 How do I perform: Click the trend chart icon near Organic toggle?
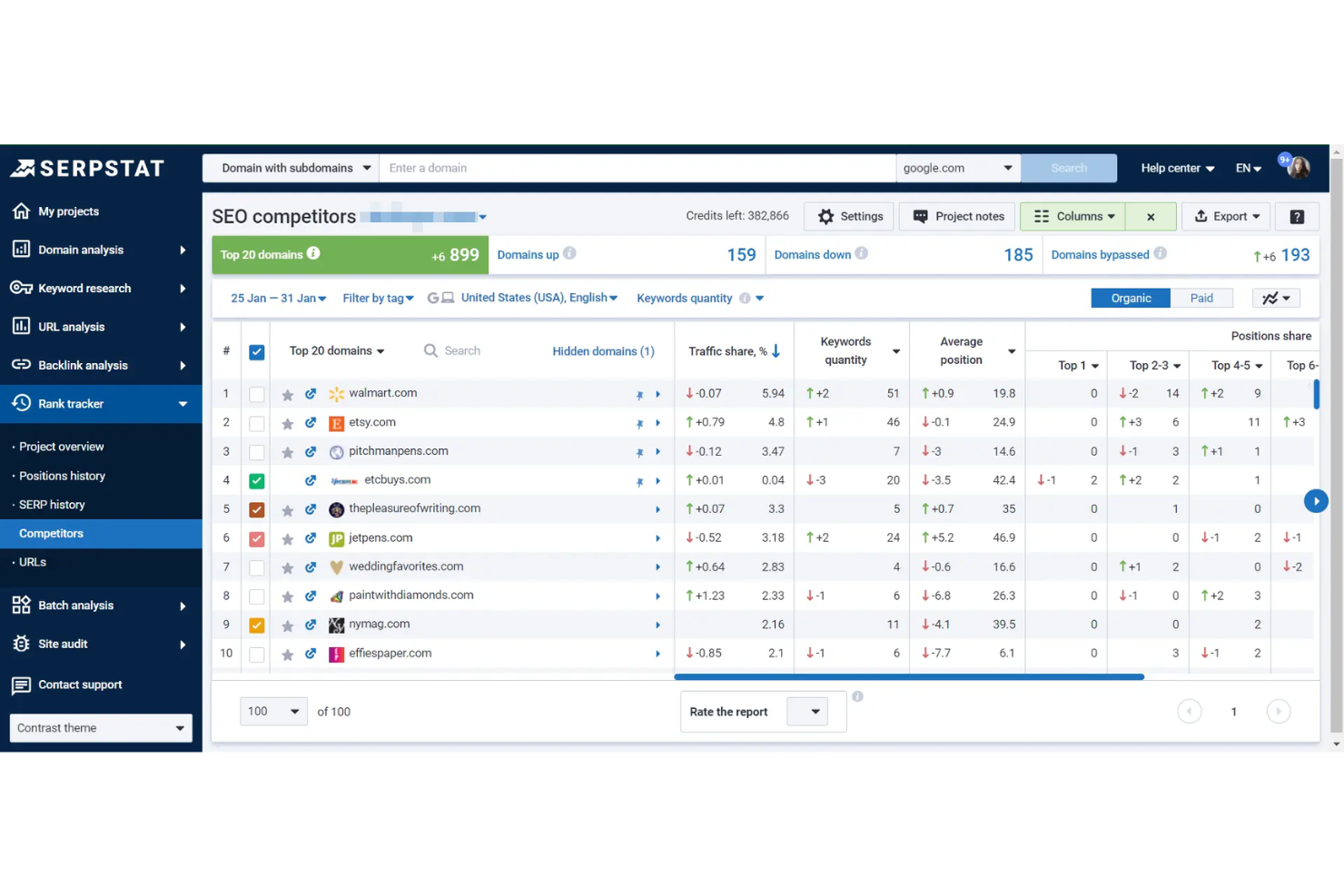click(x=1275, y=298)
